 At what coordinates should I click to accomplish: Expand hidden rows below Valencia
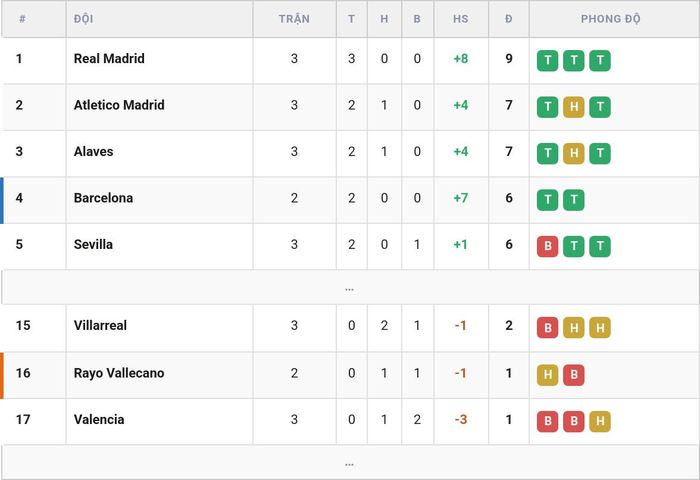(350, 463)
